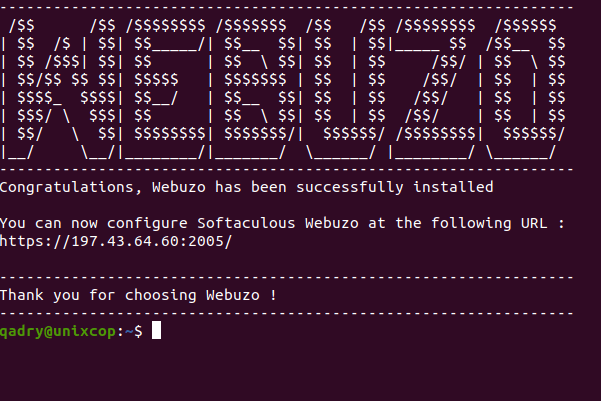
Task: Click the word installed
Action: click(x=453, y=187)
